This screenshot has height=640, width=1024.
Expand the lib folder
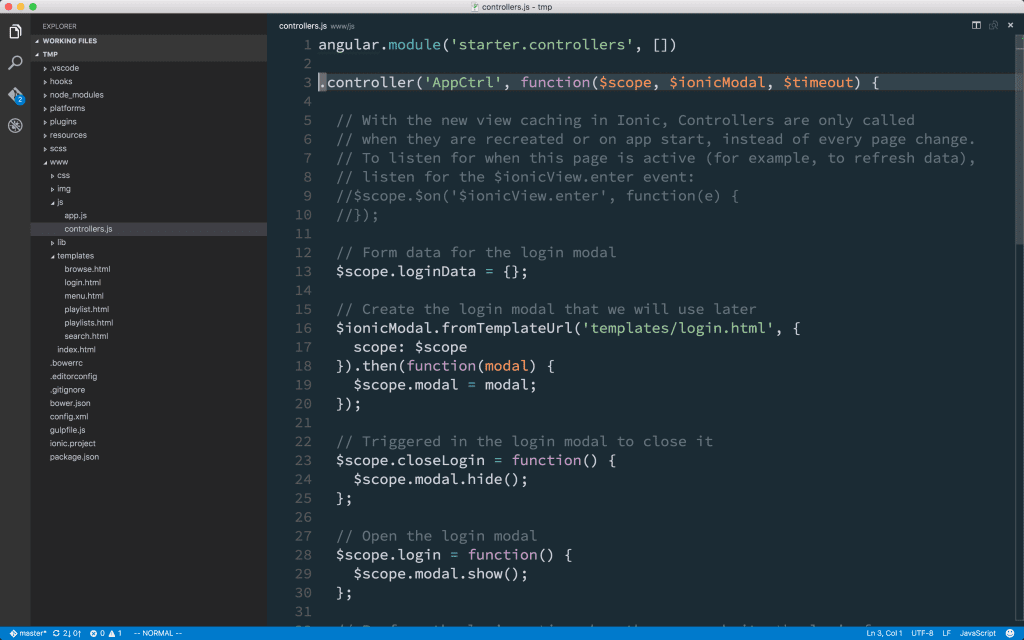[x=64, y=242]
